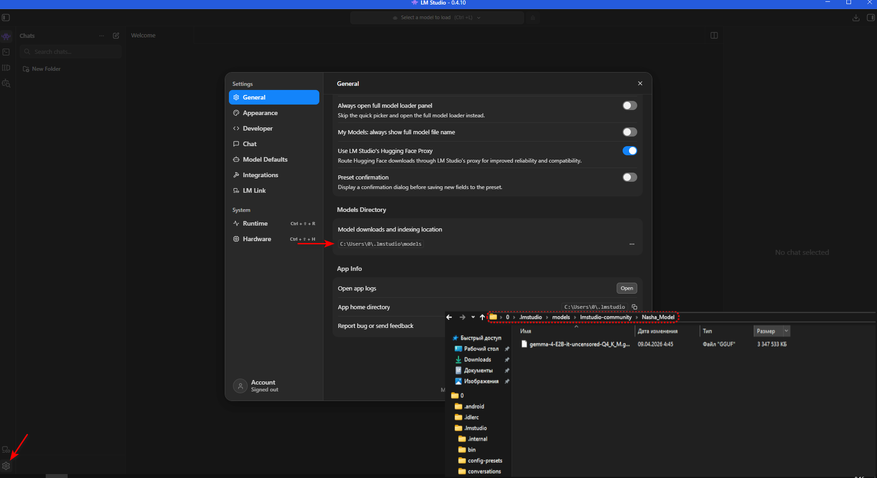Open the Chat settings section
The height and width of the screenshot is (478, 877).
click(274, 144)
